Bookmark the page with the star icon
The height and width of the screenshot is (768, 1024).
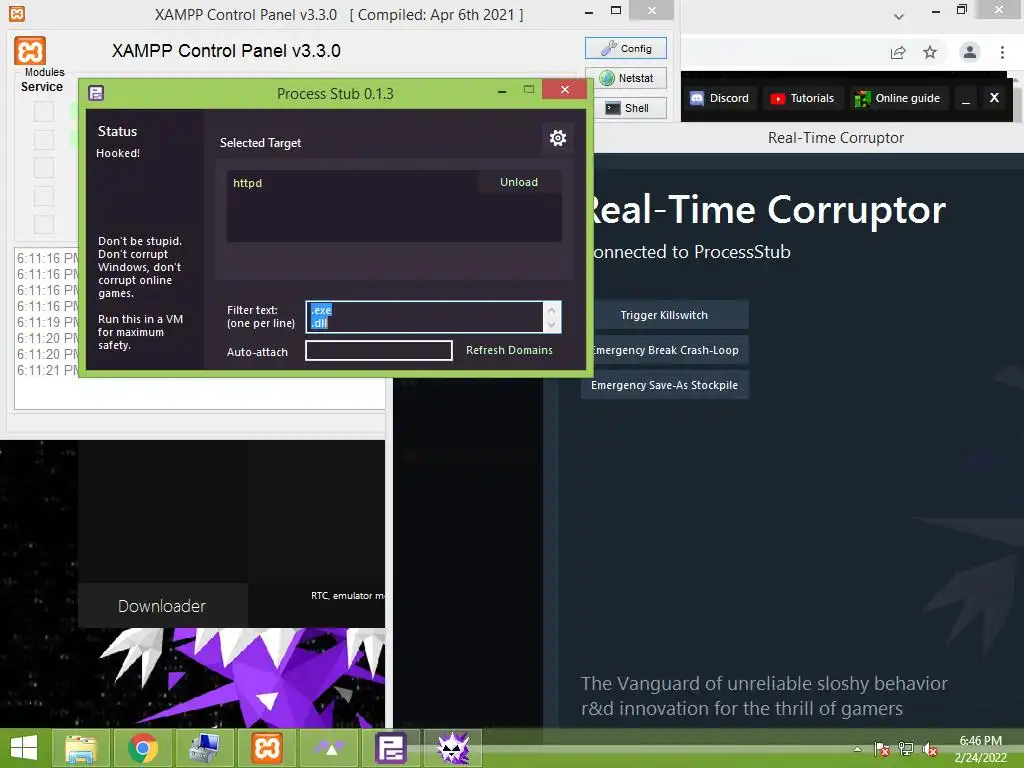tap(930, 52)
